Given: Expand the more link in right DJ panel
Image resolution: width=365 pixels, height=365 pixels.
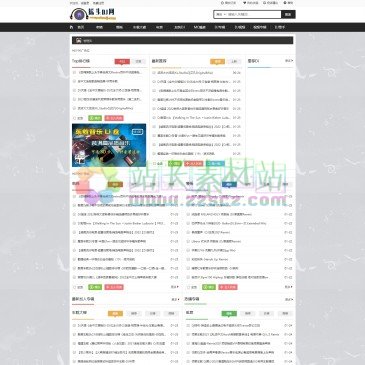Looking at the screenshot, I should (289, 61).
